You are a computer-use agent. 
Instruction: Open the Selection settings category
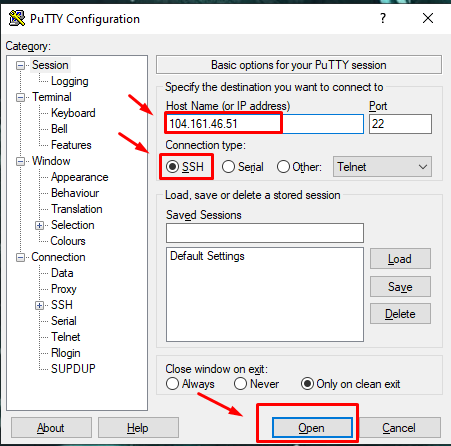tap(73, 225)
